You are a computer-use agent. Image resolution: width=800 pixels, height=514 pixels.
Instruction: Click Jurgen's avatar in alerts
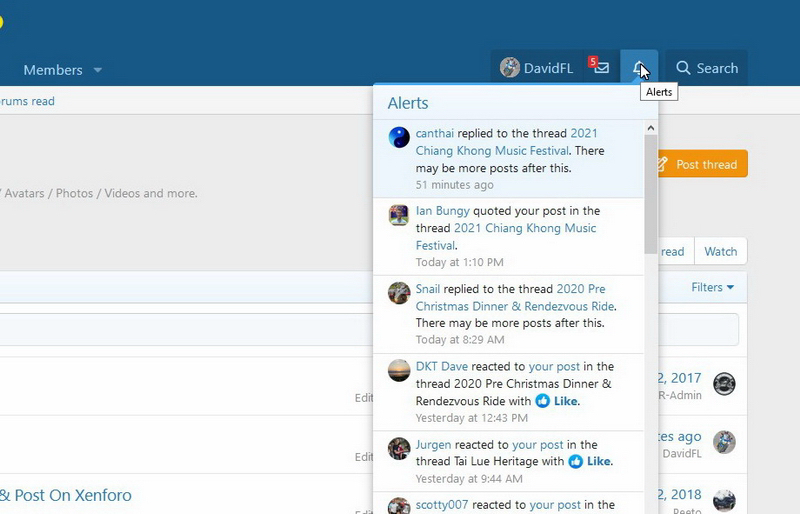coord(399,448)
